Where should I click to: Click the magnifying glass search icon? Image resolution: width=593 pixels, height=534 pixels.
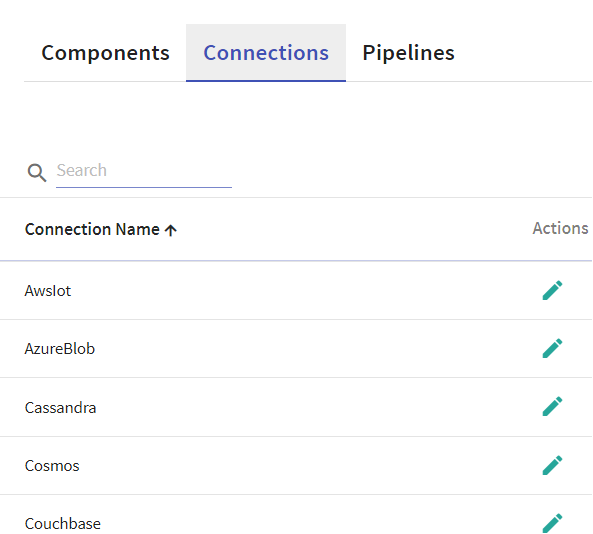point(37,173)
